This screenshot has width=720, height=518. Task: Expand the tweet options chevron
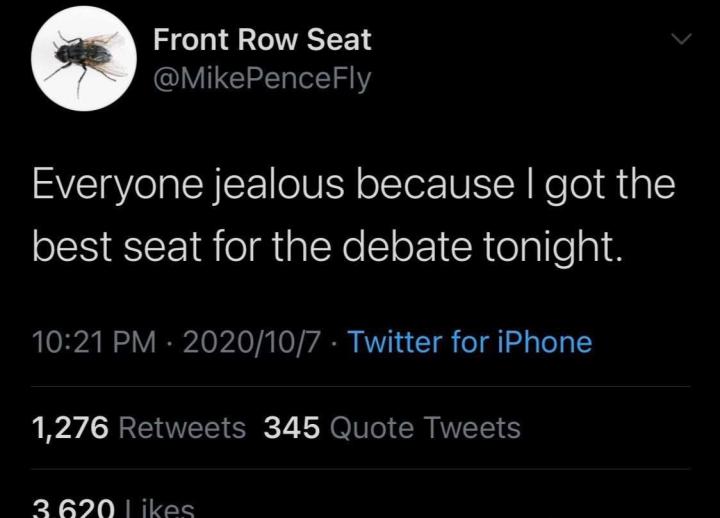[680, 39]
